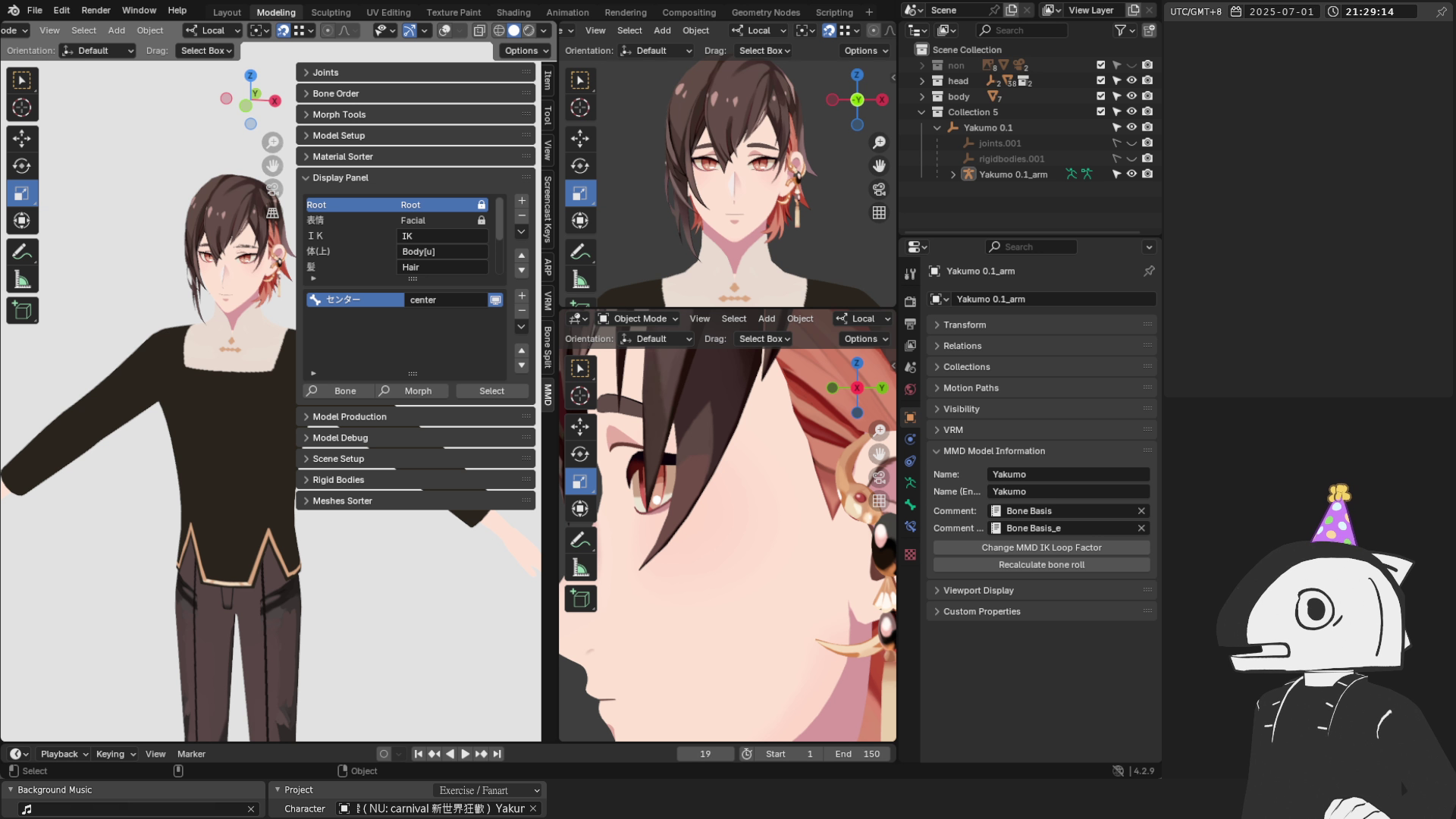Click the New Collection icon in outliner
Image resolution: width=1456 pixels, height=819 pixels.
pyautogui.click(x=1150, y=30)
